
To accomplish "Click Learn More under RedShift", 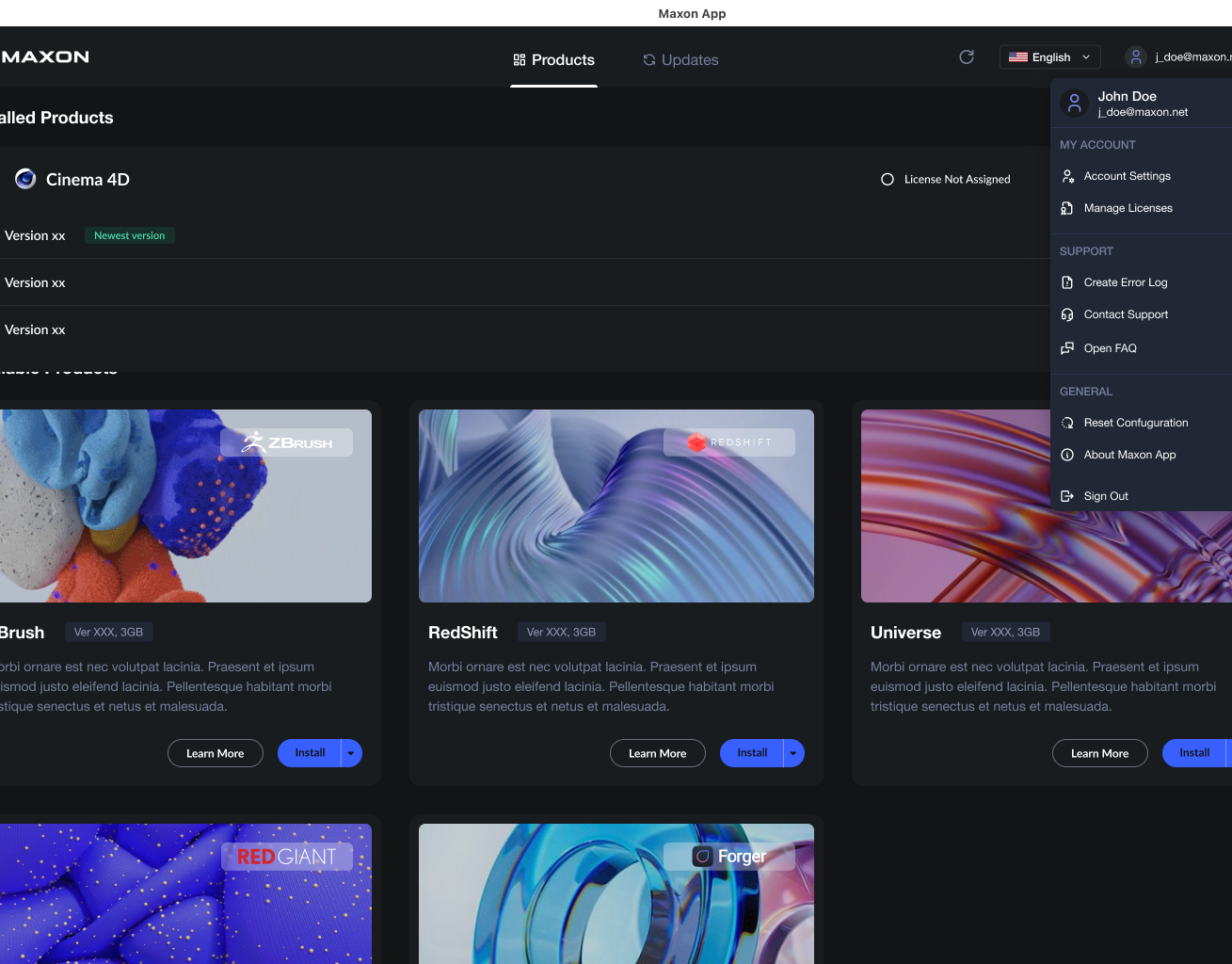I will (658, 753).
